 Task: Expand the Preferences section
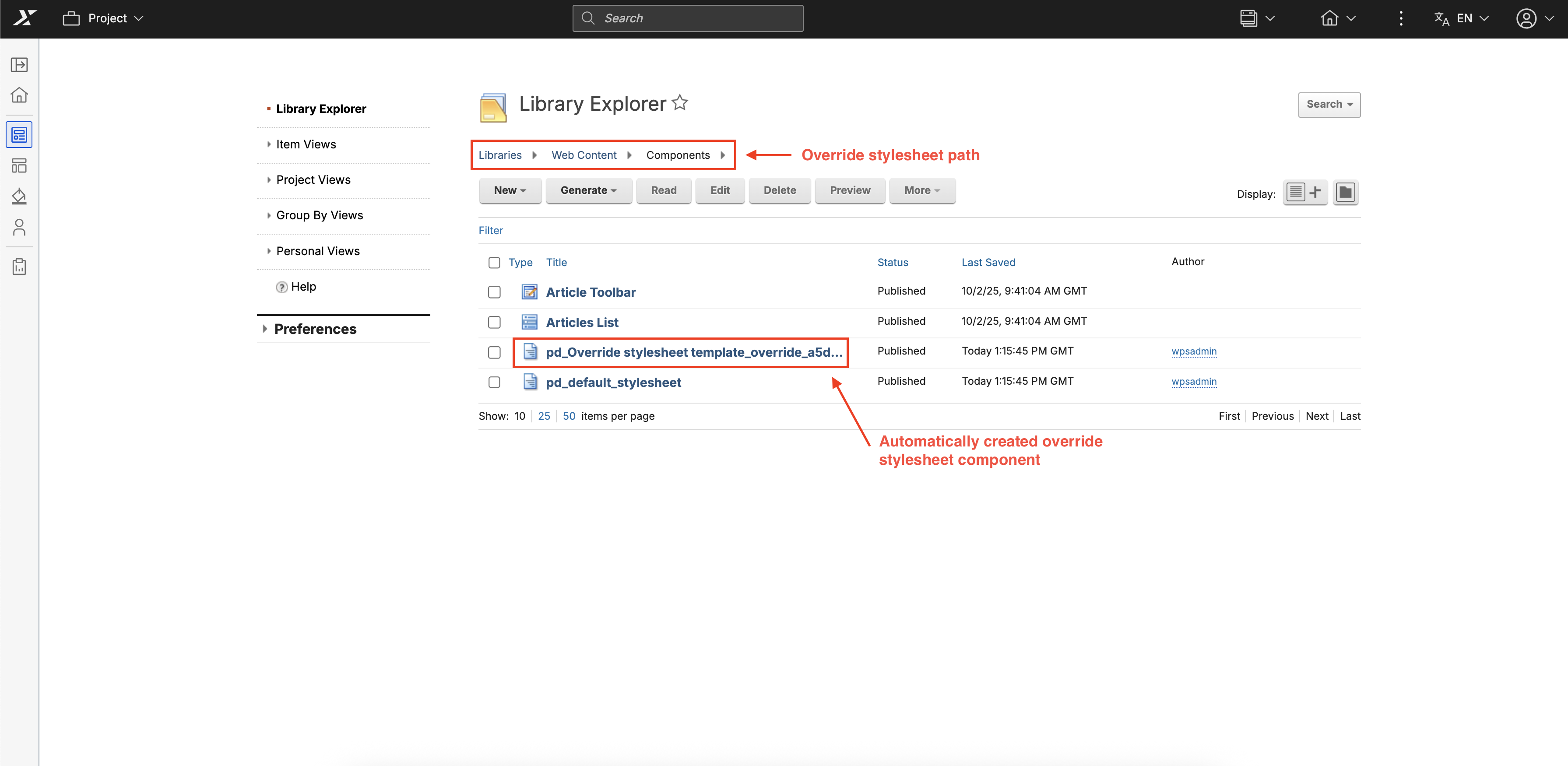[315, 329]
